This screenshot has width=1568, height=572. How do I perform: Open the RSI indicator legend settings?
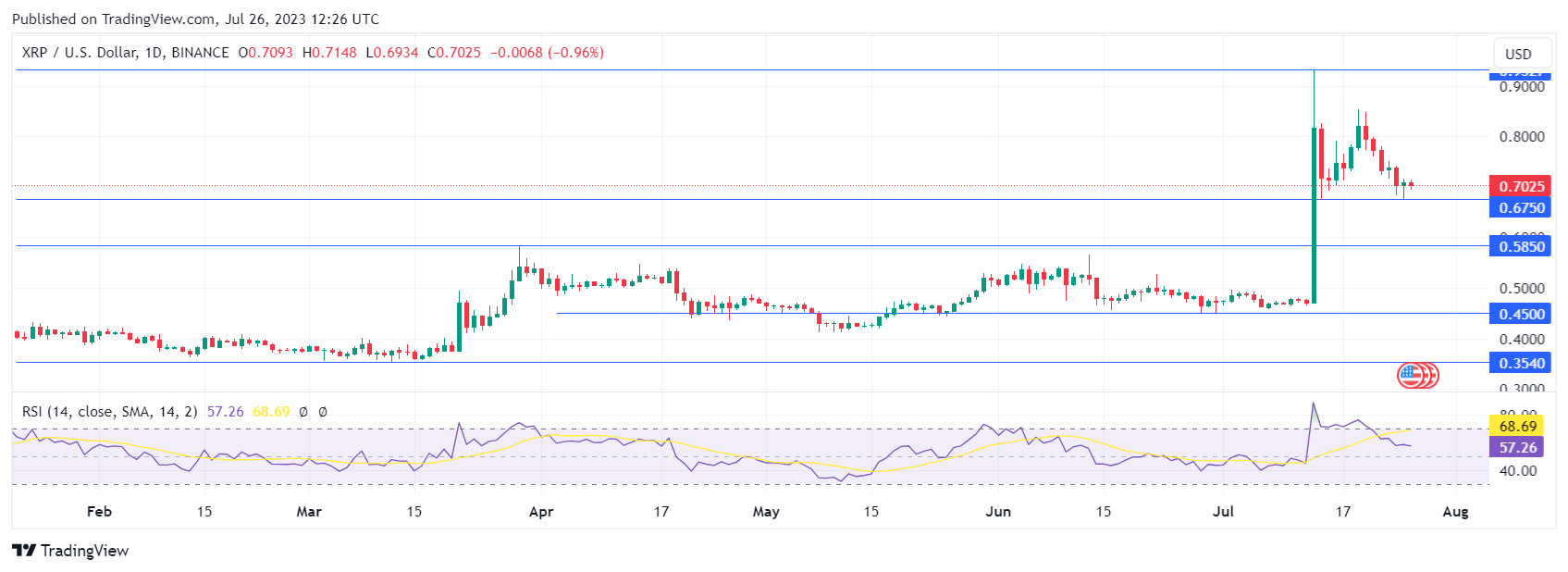(109, 412)
